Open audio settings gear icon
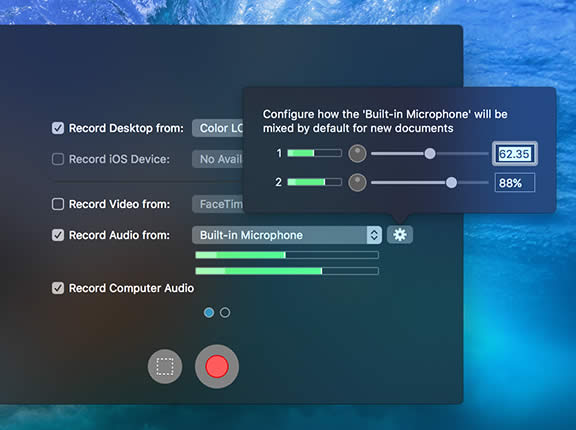The width and height of the screenshot is (576, 430). [x=400, y=235]
